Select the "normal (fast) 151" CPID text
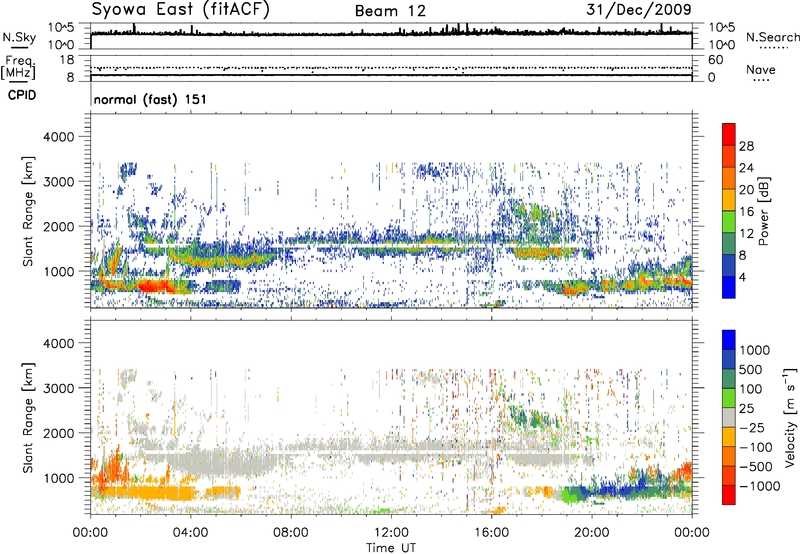 [x=151, y=99]
